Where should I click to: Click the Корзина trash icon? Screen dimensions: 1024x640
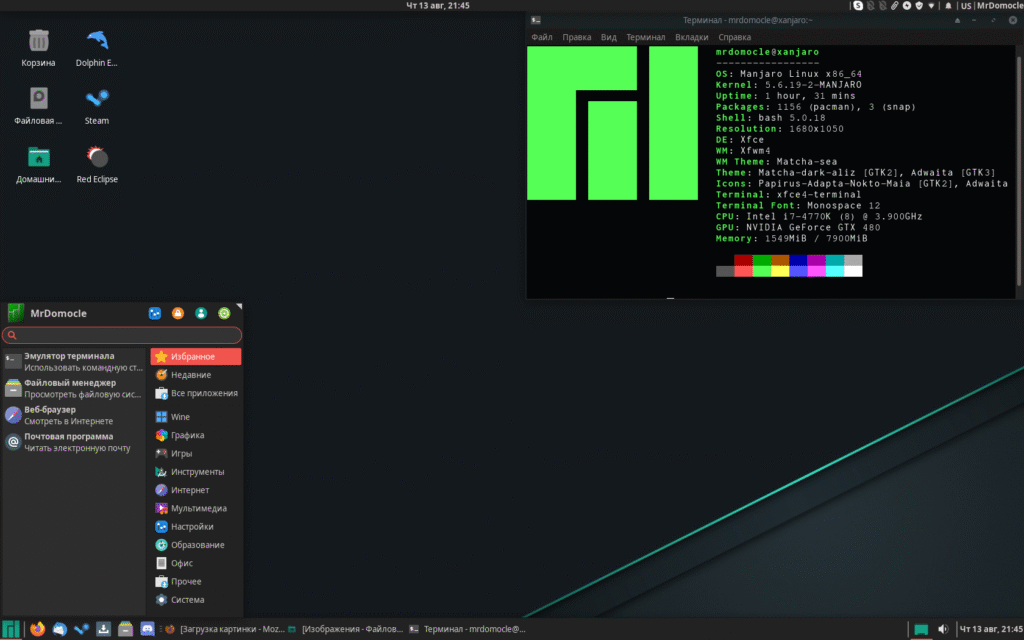coord(38,42)
